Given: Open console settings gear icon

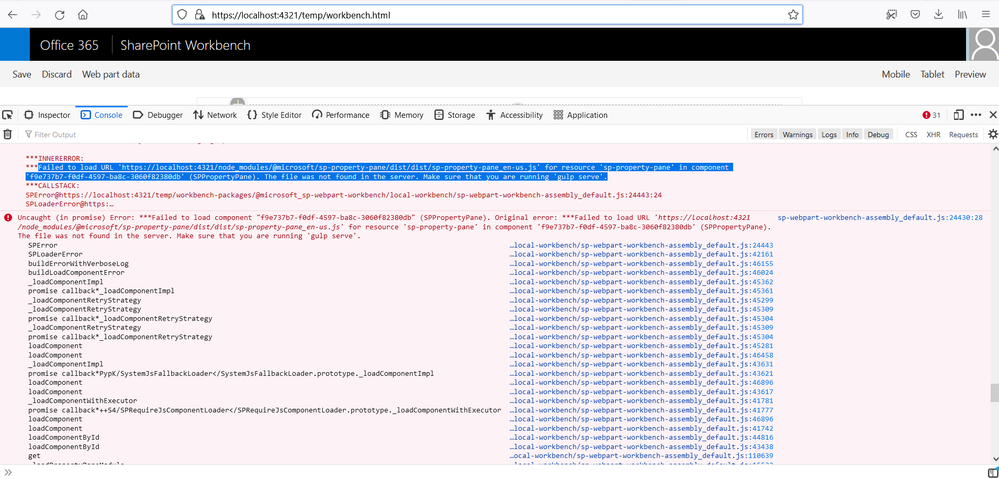Looking at the screenshot, I should click(992, 134).
